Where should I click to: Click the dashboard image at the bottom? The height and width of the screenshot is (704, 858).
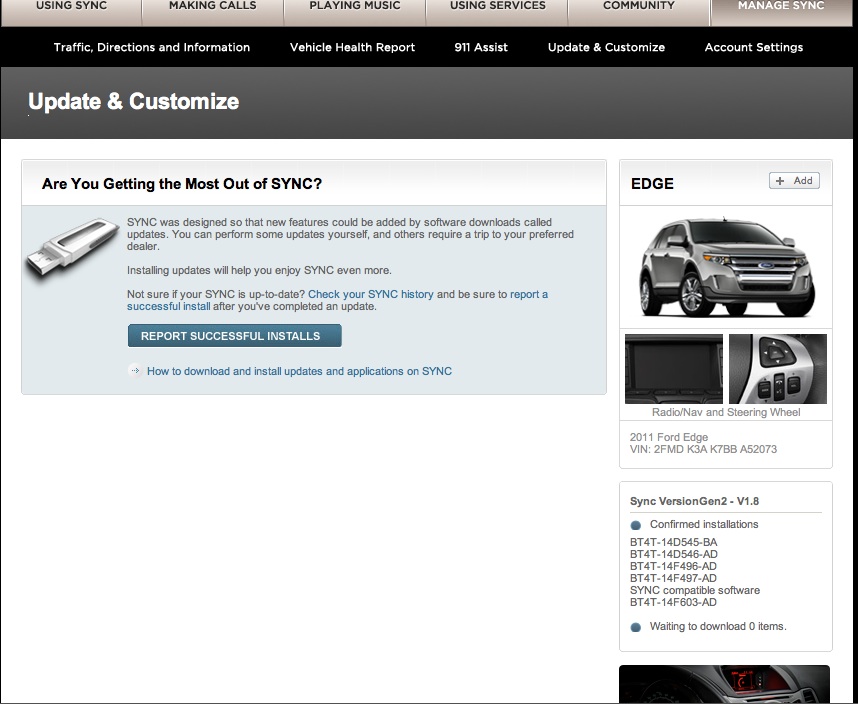coord(724,684)
